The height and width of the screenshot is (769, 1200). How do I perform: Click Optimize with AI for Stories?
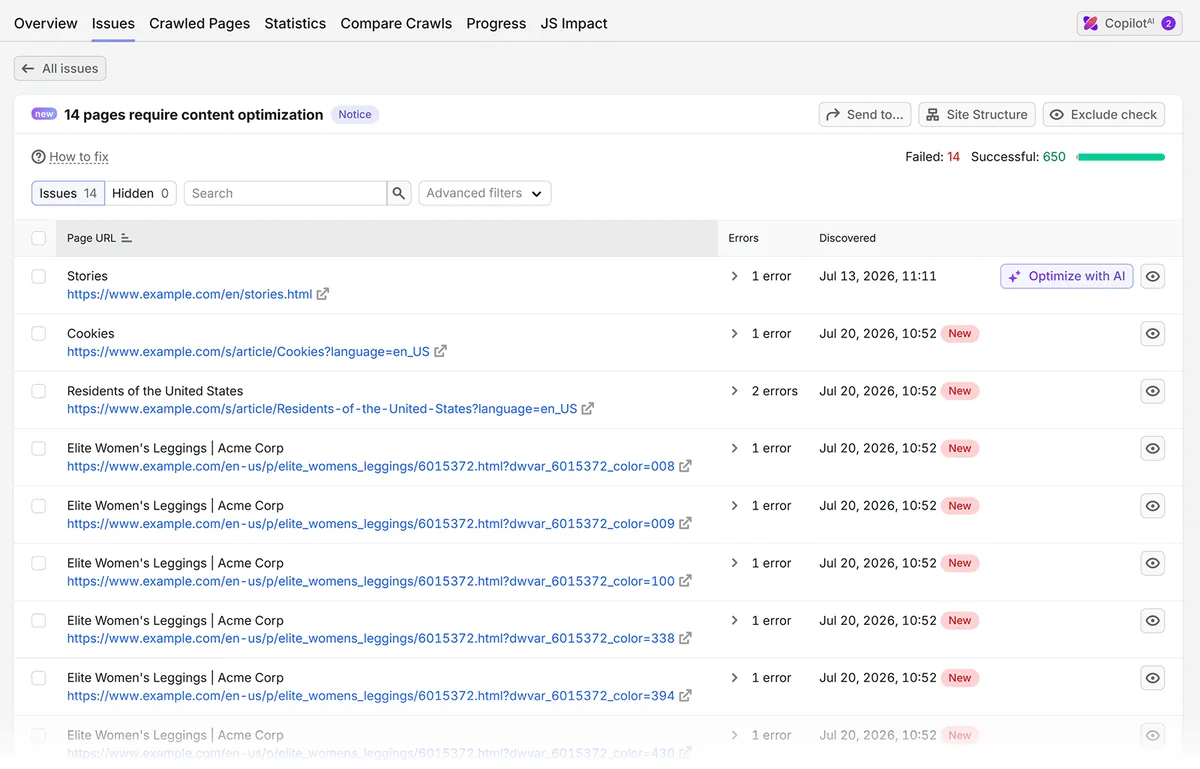pos(1067,276)
